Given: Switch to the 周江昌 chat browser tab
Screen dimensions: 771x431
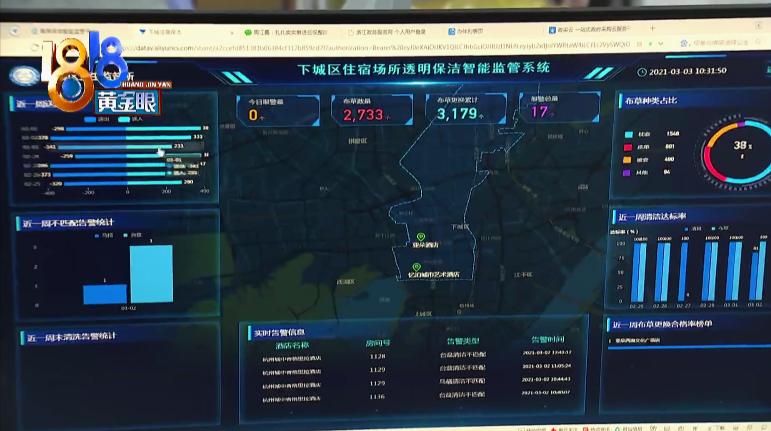Looking at the screenshot, I should [286, 32].
